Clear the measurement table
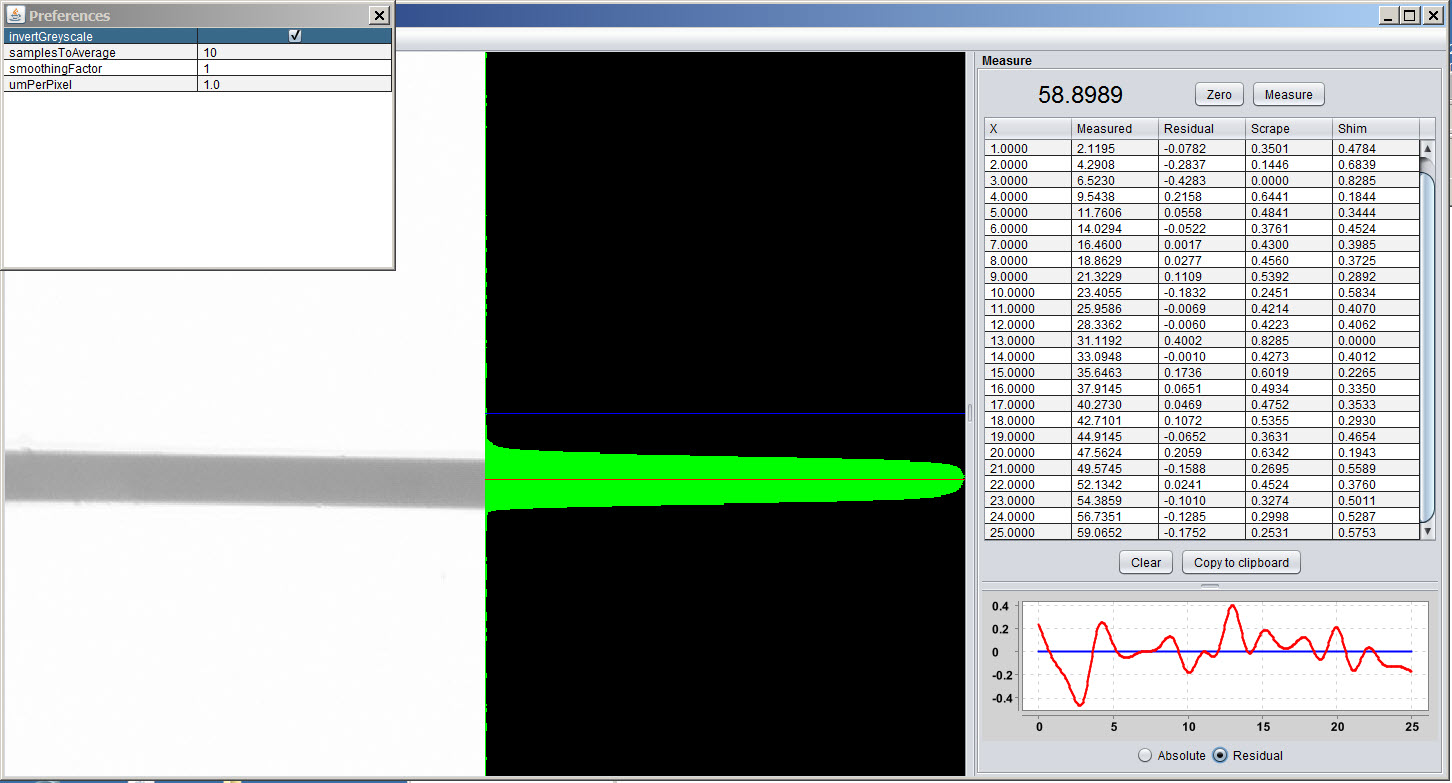 coord(1146,562)
